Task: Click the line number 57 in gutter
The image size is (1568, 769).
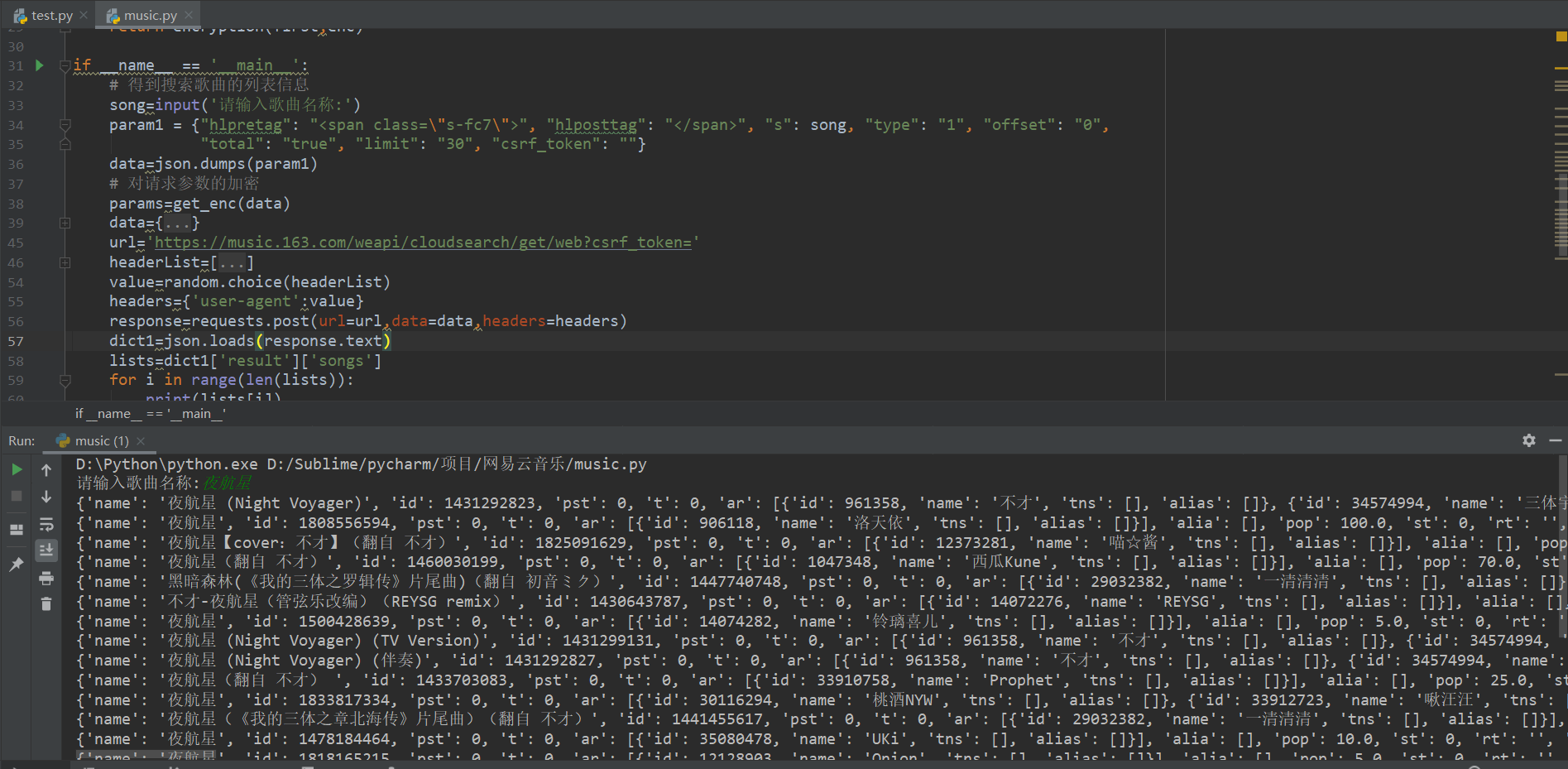Action: point(16,341)
